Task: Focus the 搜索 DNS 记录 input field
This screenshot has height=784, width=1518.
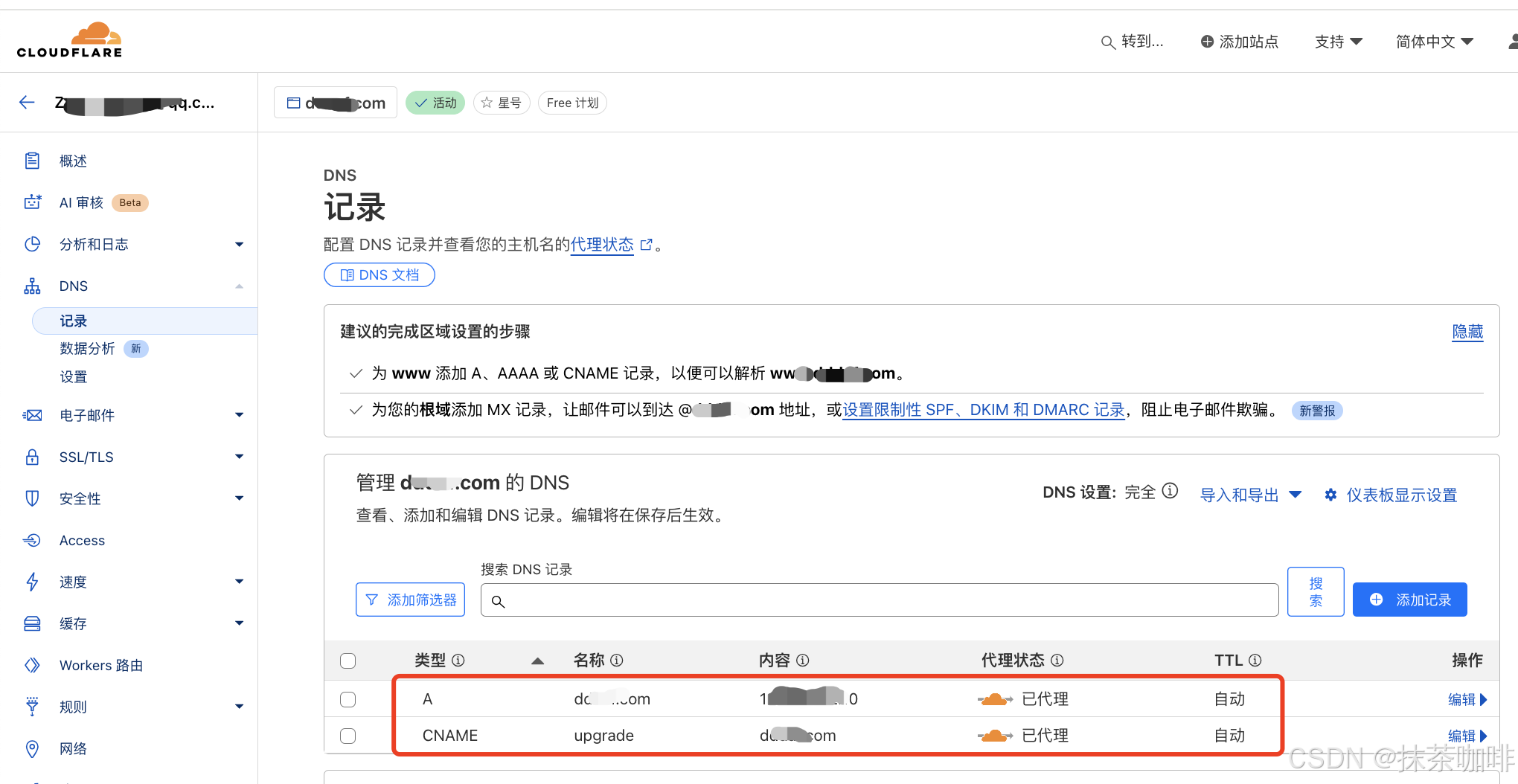Action: [x=880, y=600]
